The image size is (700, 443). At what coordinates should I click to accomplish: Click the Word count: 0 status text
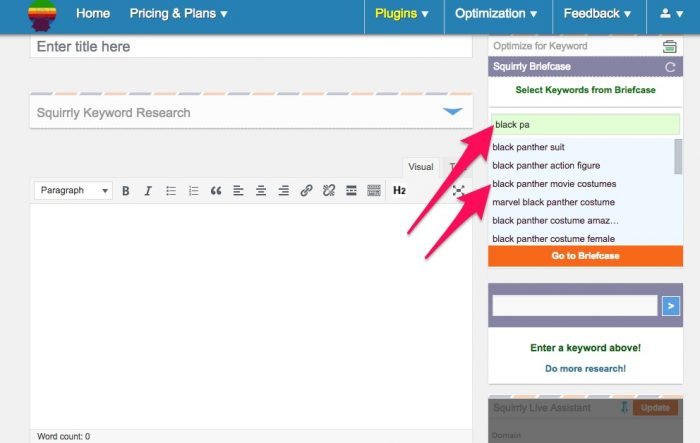pyautogui.click(x=63, y=436)
